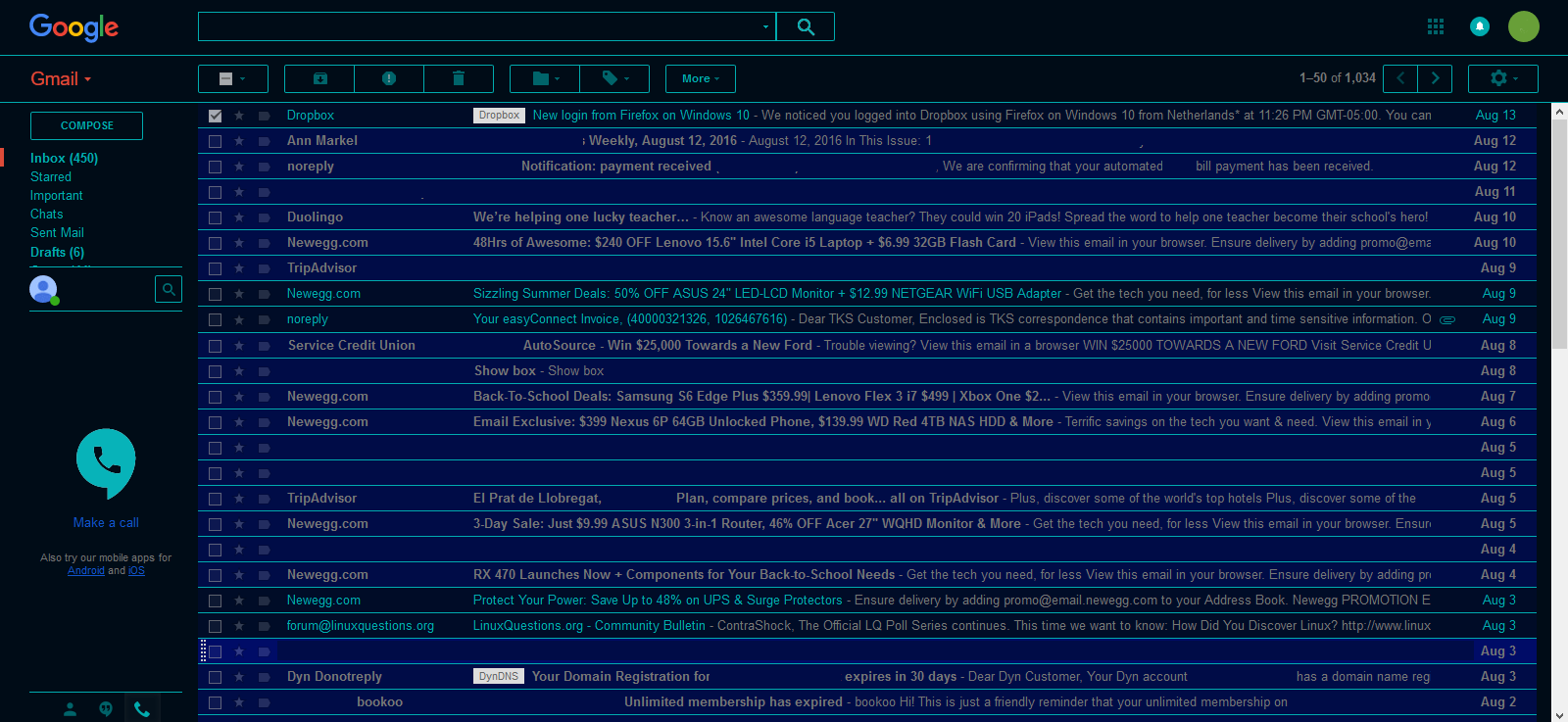The image size is (1568, 722).
Task: Click the search magnifier button
Action: (806, 26)
